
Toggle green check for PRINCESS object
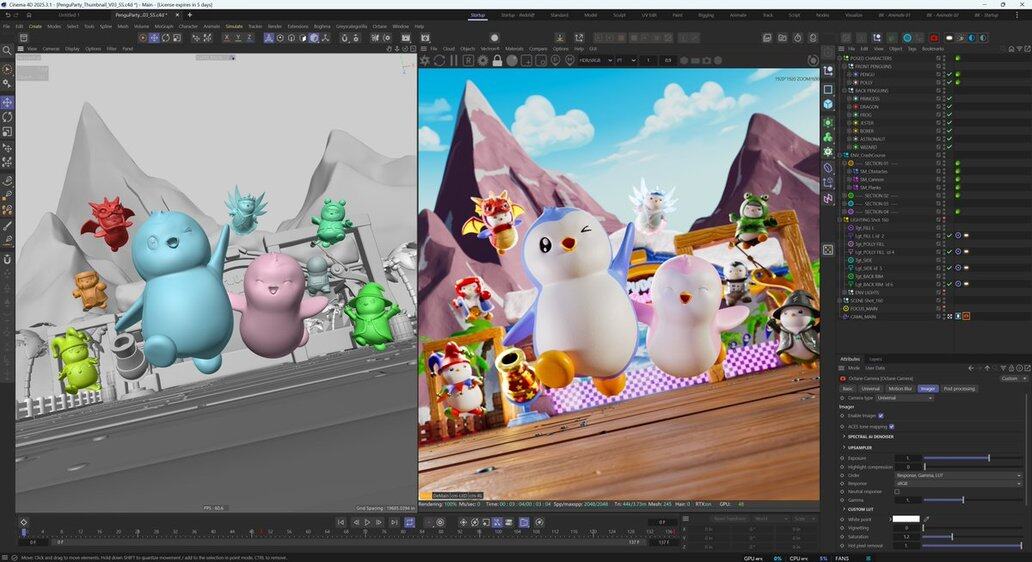click(950, 99)
